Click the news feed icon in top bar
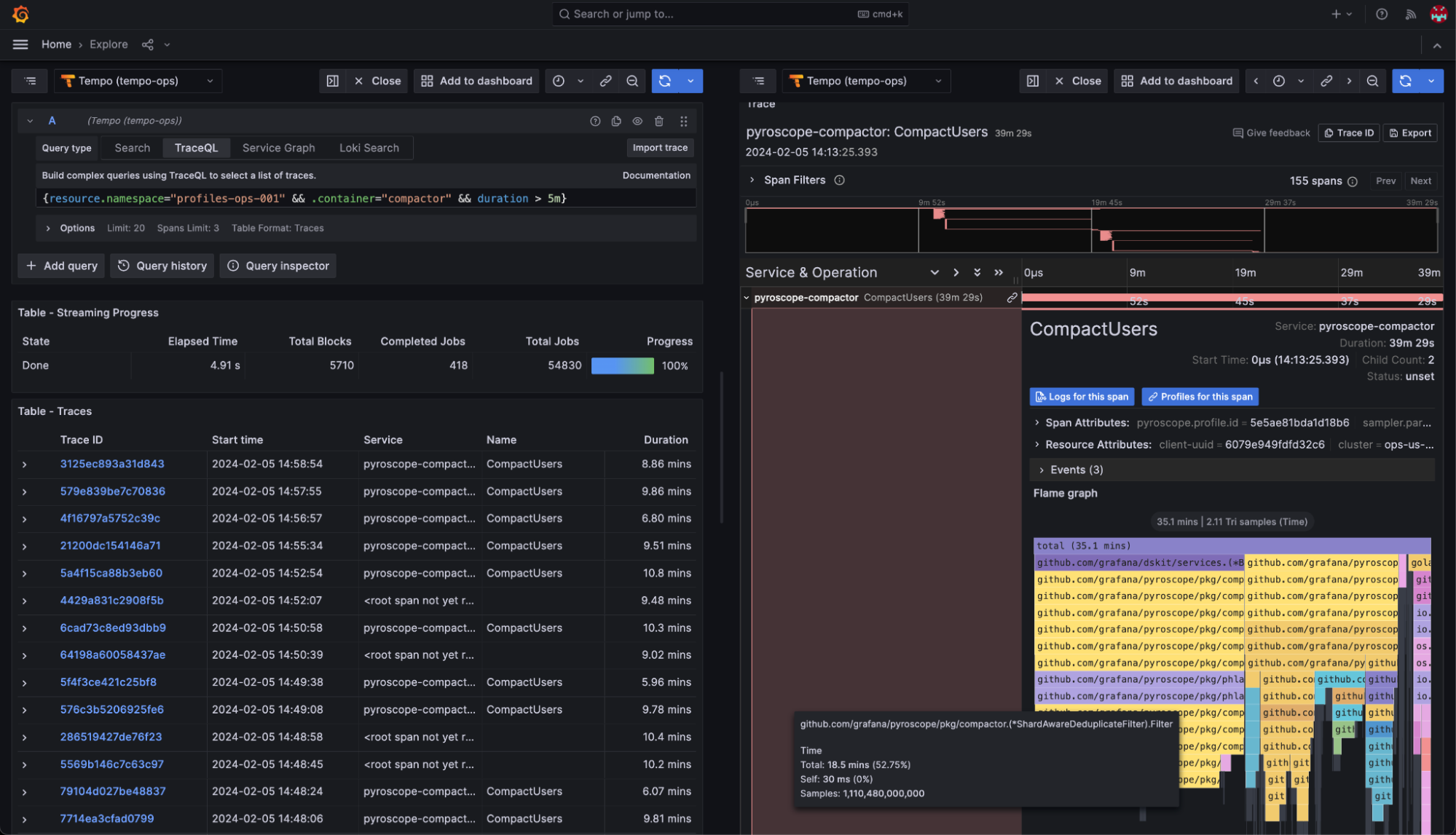Viewport: 1456px width, 835px height. coord(1410,14)
